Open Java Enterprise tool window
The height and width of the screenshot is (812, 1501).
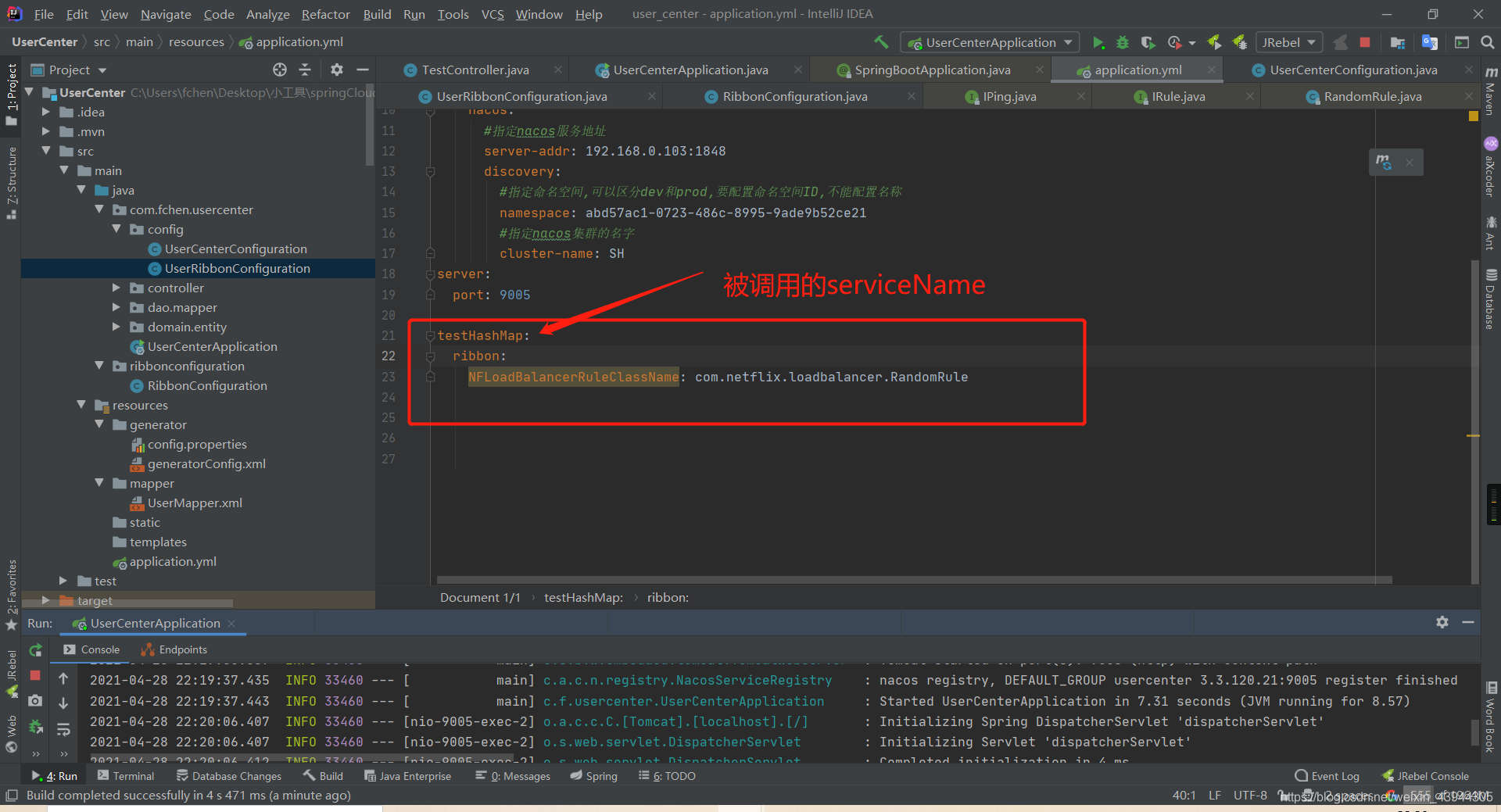pyautogui.click(x=407, y=776)
